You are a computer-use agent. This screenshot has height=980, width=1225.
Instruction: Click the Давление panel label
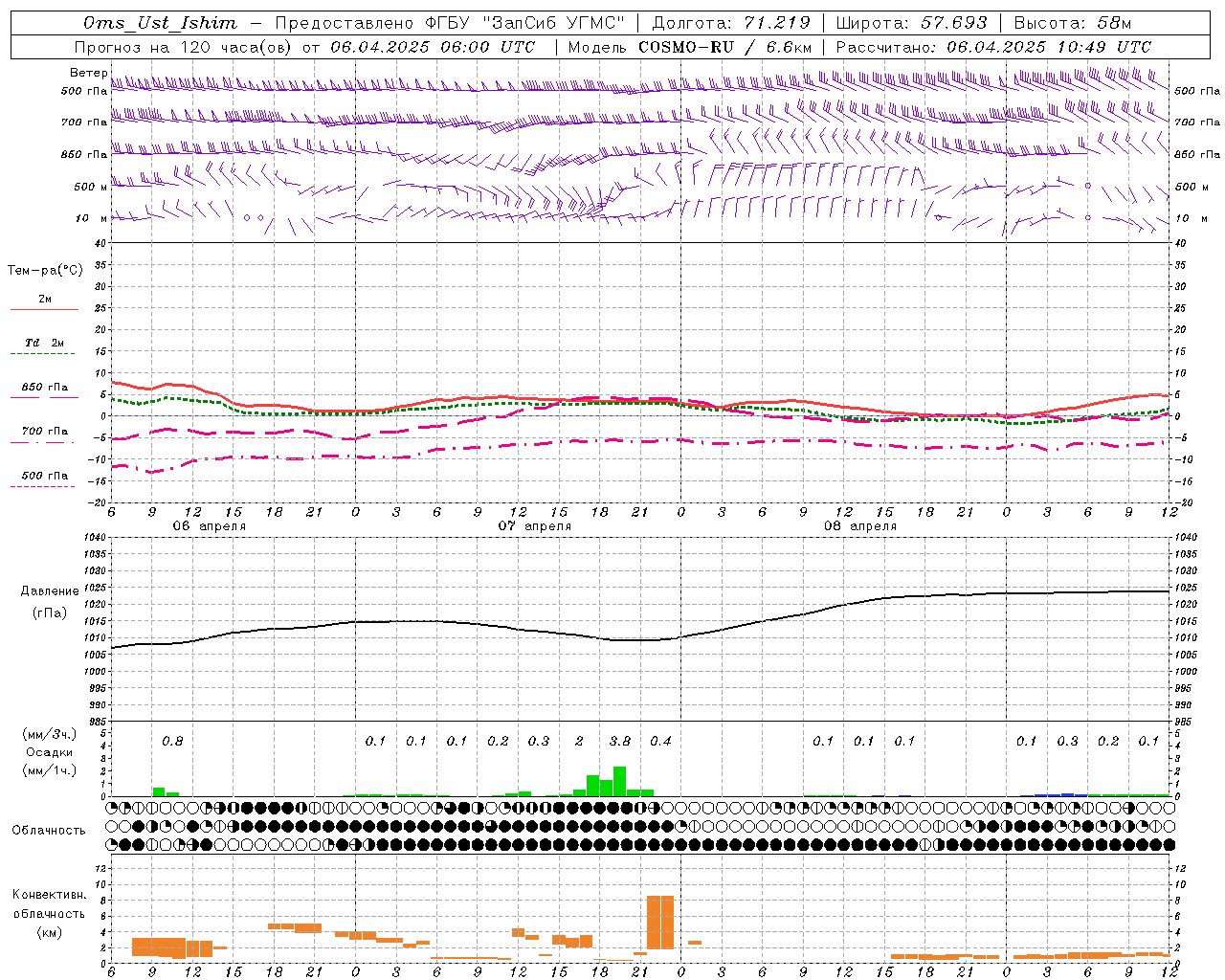click(50, 591)
